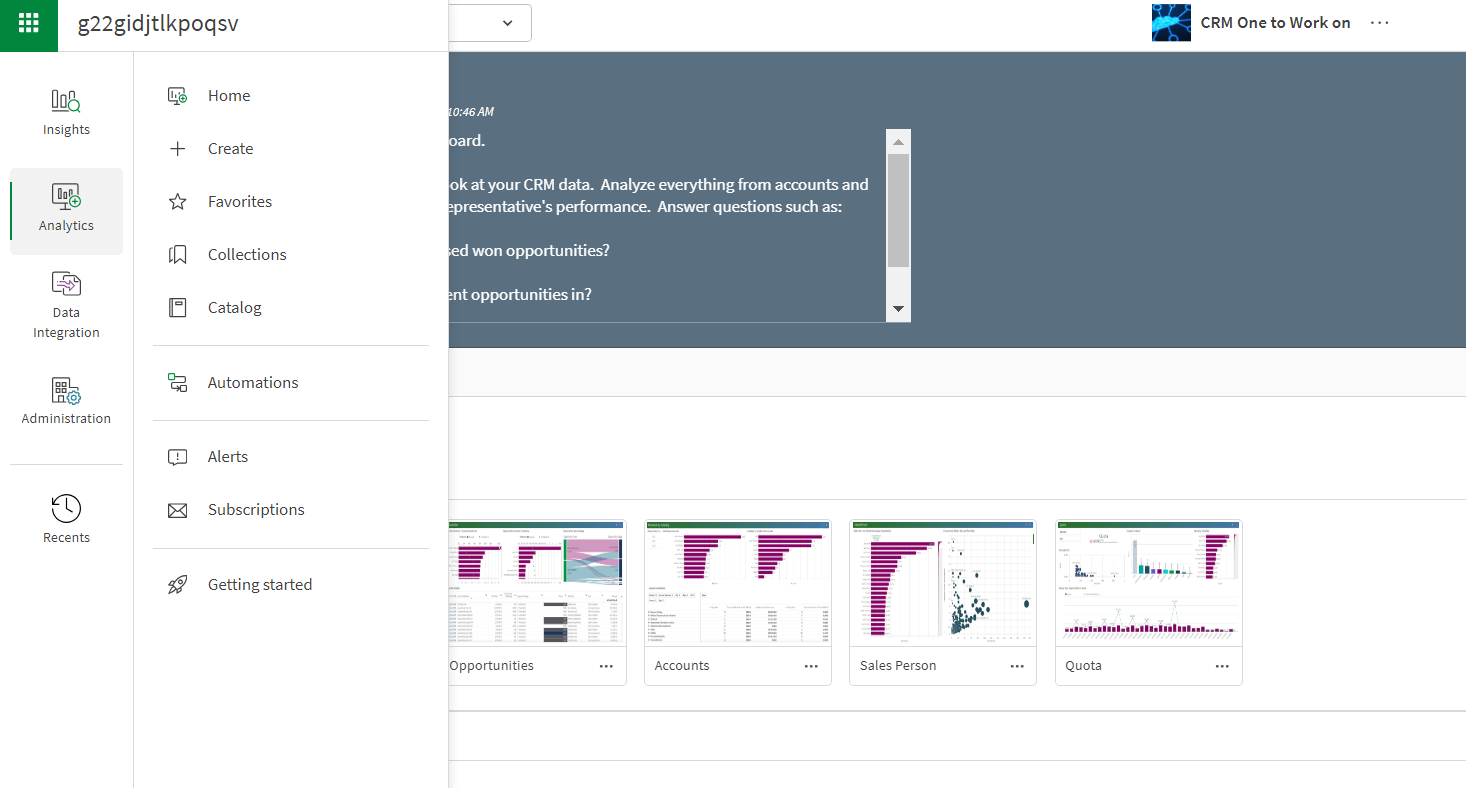Open the Sales Person sheet thumbnail
Viewport: 1466px width, 788px height.
942,580
